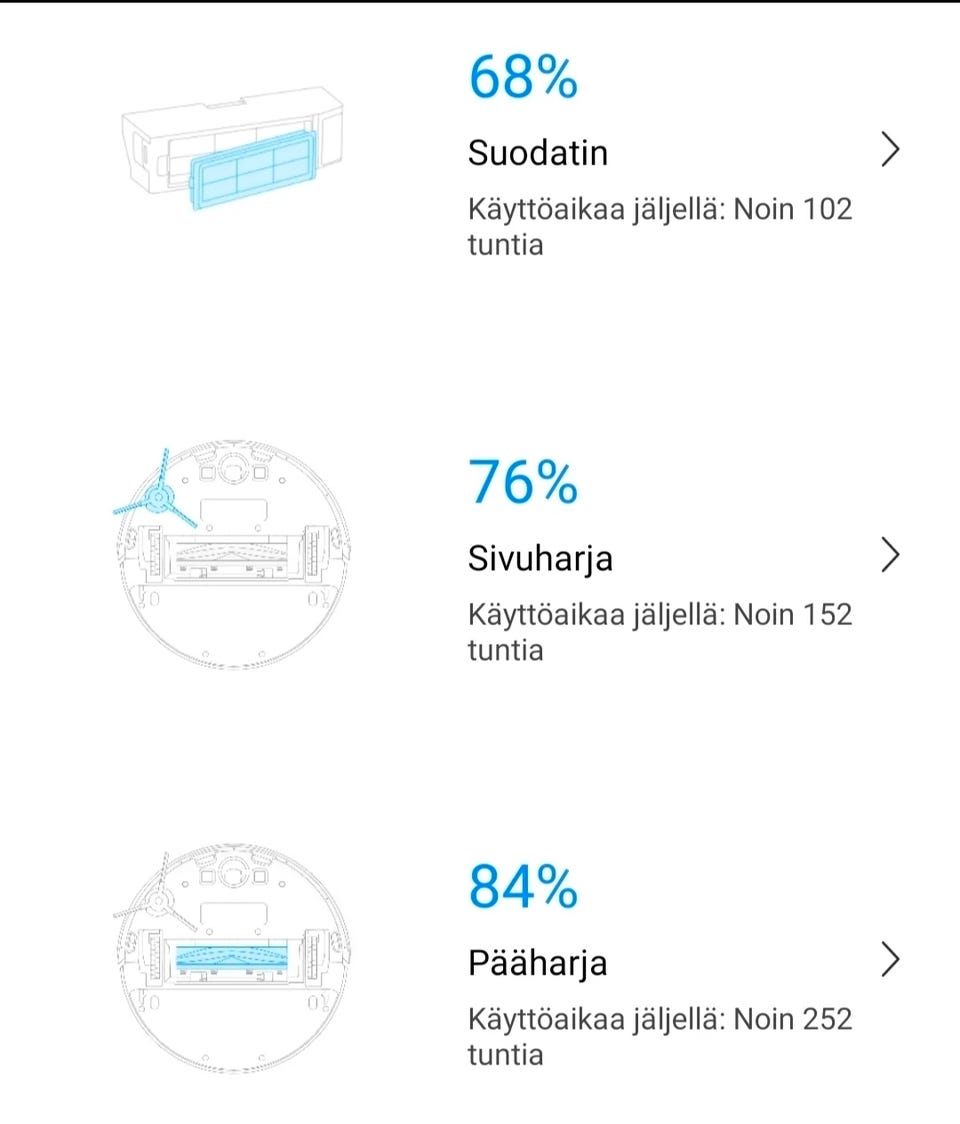The image size is (960, 1124).
Task: Open Pääharja details using the right chevron
Action: point(890,961)
